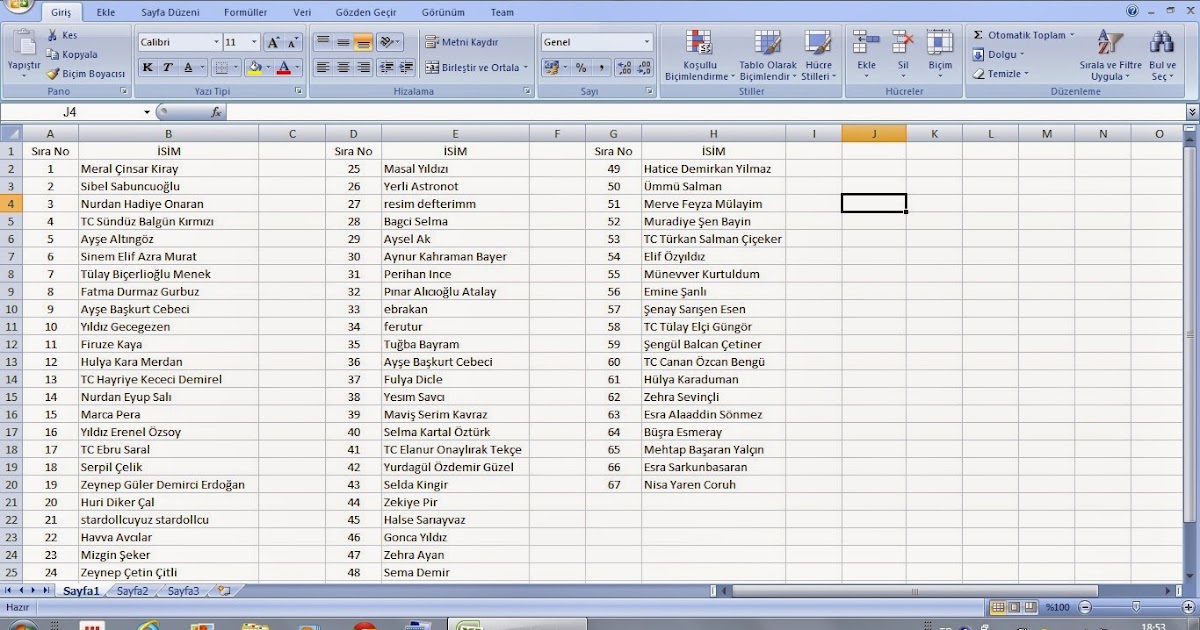This screenshot has width=1200, height=630.
Task: Decrease font size with the small A
Action: (292, 42)
